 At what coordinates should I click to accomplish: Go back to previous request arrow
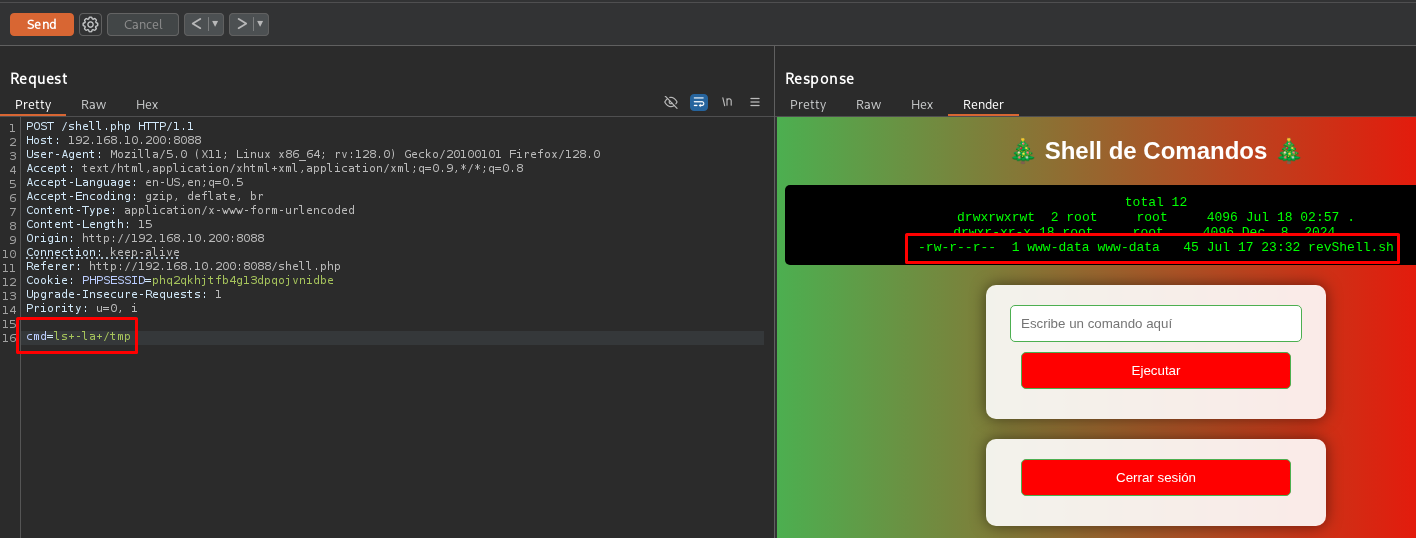196,23
